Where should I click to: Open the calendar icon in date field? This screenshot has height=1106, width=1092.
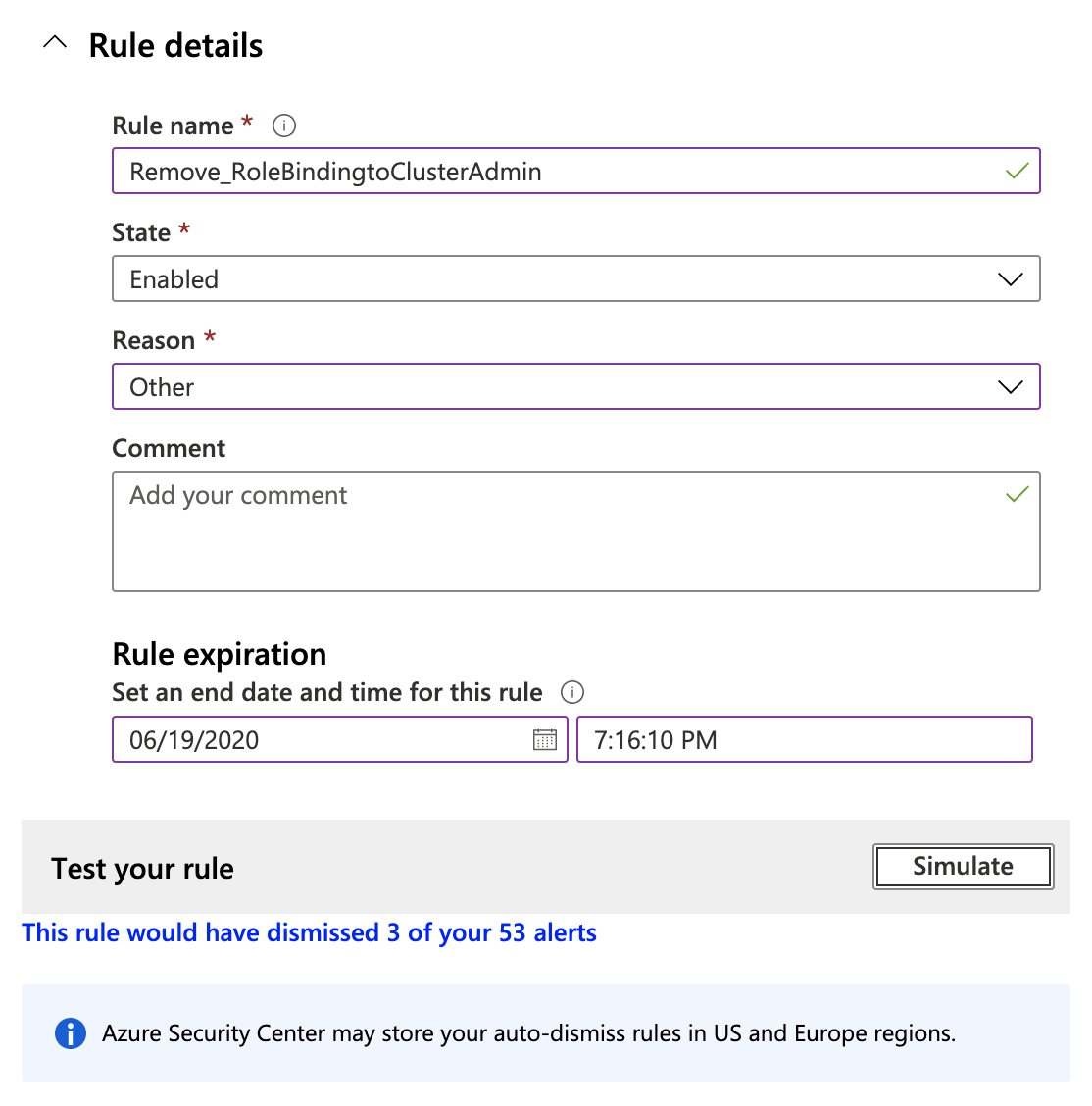[545, 740]
